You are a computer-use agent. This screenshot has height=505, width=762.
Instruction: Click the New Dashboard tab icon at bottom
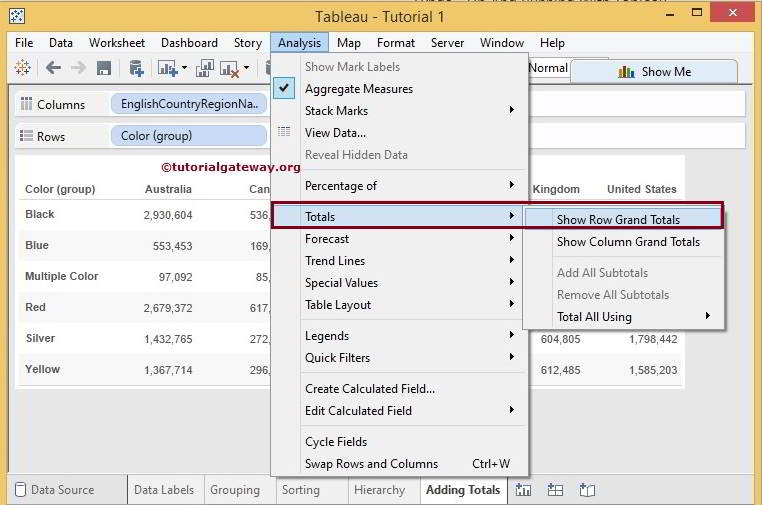555,490
